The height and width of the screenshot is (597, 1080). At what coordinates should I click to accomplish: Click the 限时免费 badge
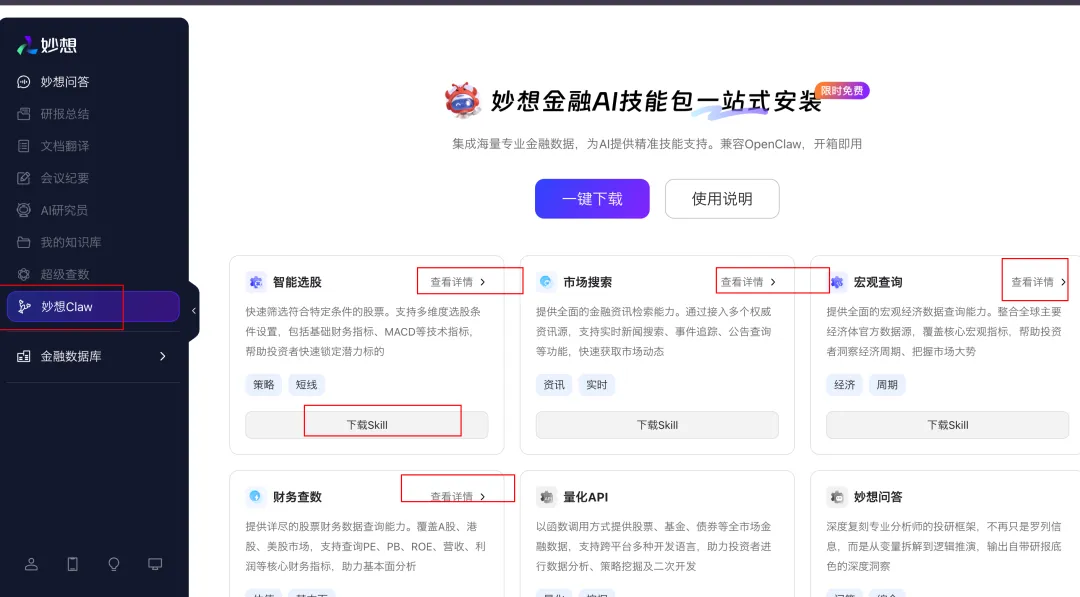coord(842,91)
